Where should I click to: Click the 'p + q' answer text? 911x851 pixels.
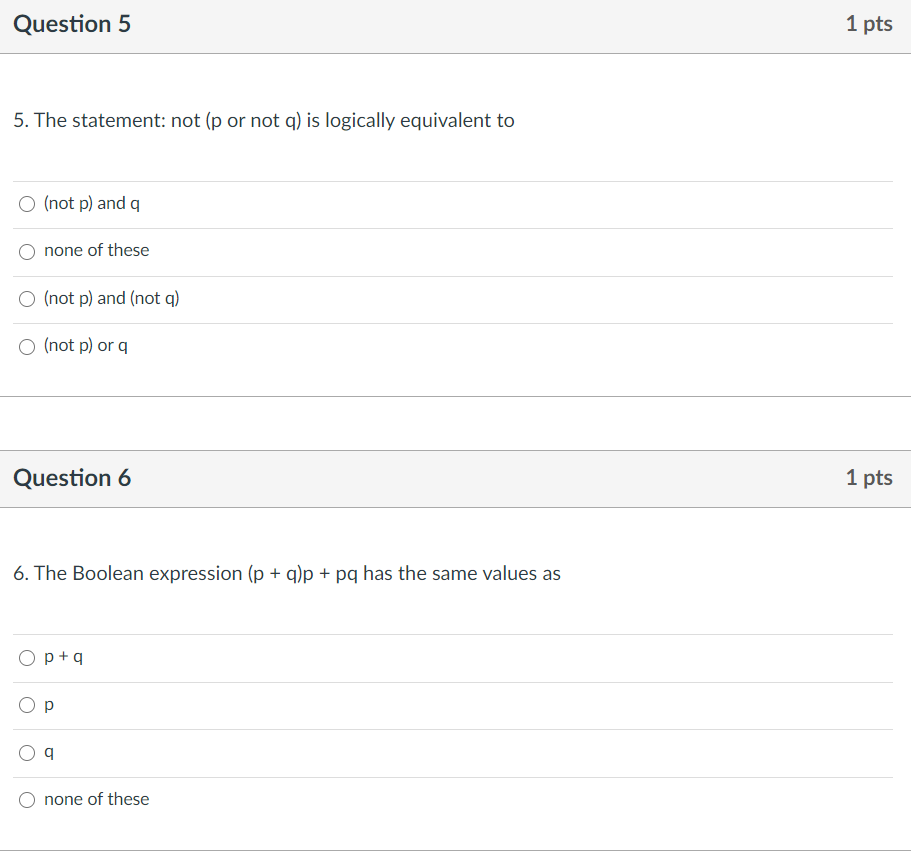click(63, 657)
